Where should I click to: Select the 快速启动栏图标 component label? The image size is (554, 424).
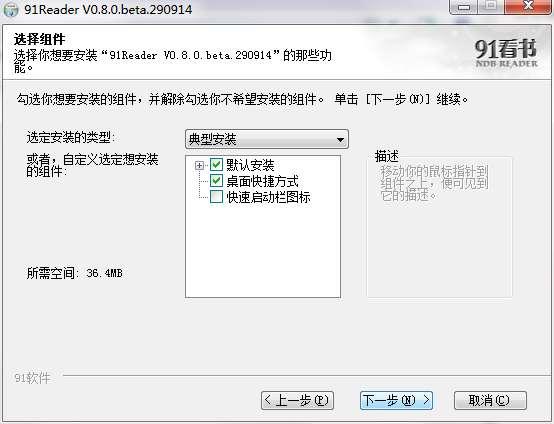pyautogui.click(x=269, y=197)
